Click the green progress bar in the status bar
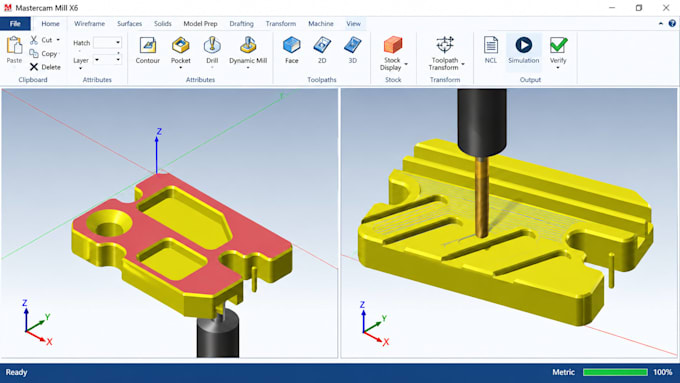Viewport: 680px width, 383px height. click(x=615, y=372)
